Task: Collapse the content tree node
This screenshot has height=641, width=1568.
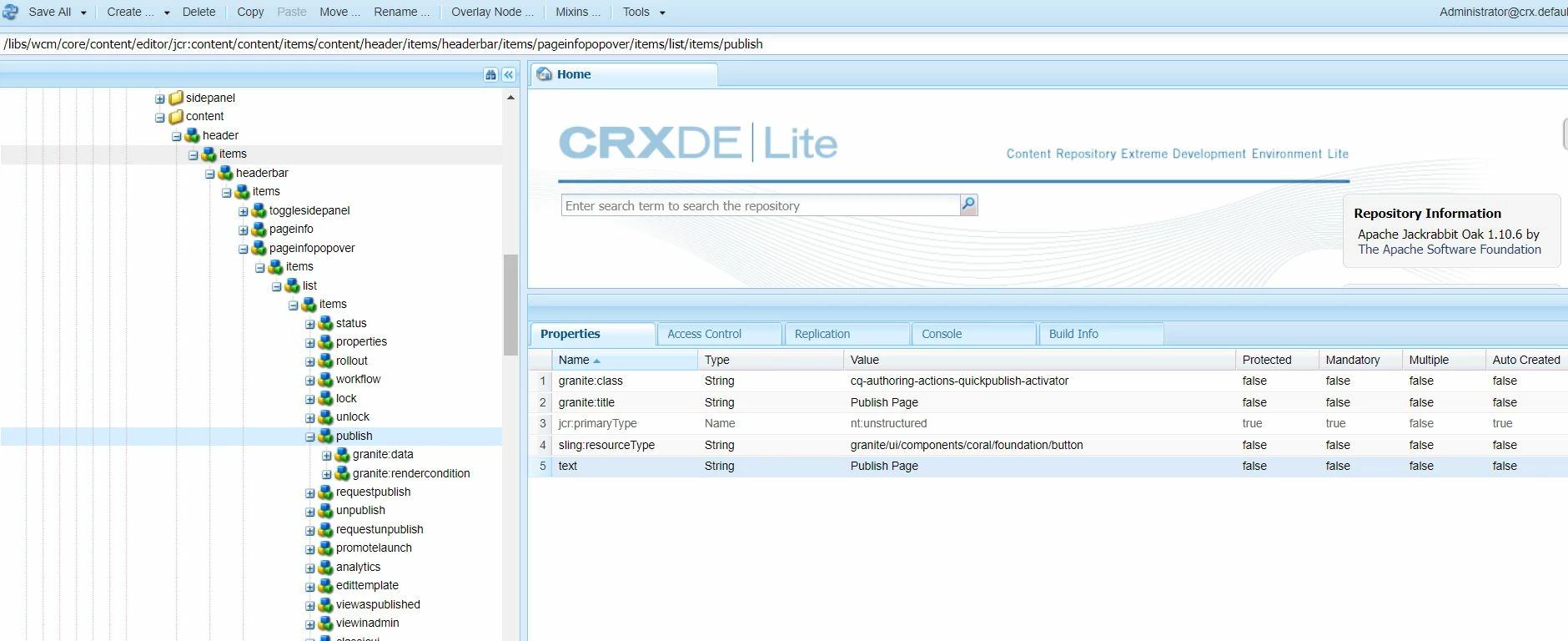Action: 160,118
